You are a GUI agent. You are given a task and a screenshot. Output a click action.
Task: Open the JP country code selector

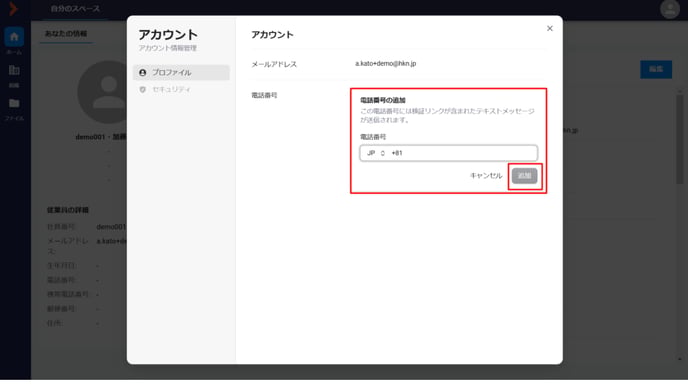376,153
